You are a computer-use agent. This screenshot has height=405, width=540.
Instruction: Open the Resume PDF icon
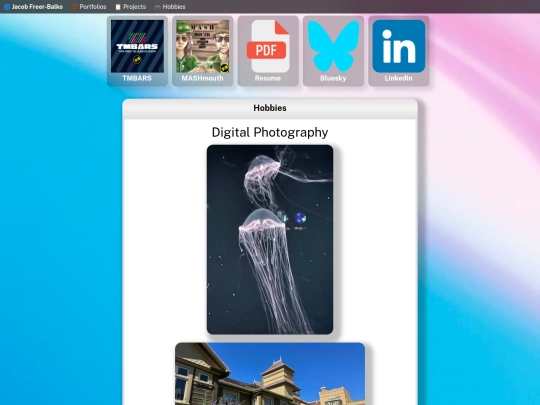268,46
